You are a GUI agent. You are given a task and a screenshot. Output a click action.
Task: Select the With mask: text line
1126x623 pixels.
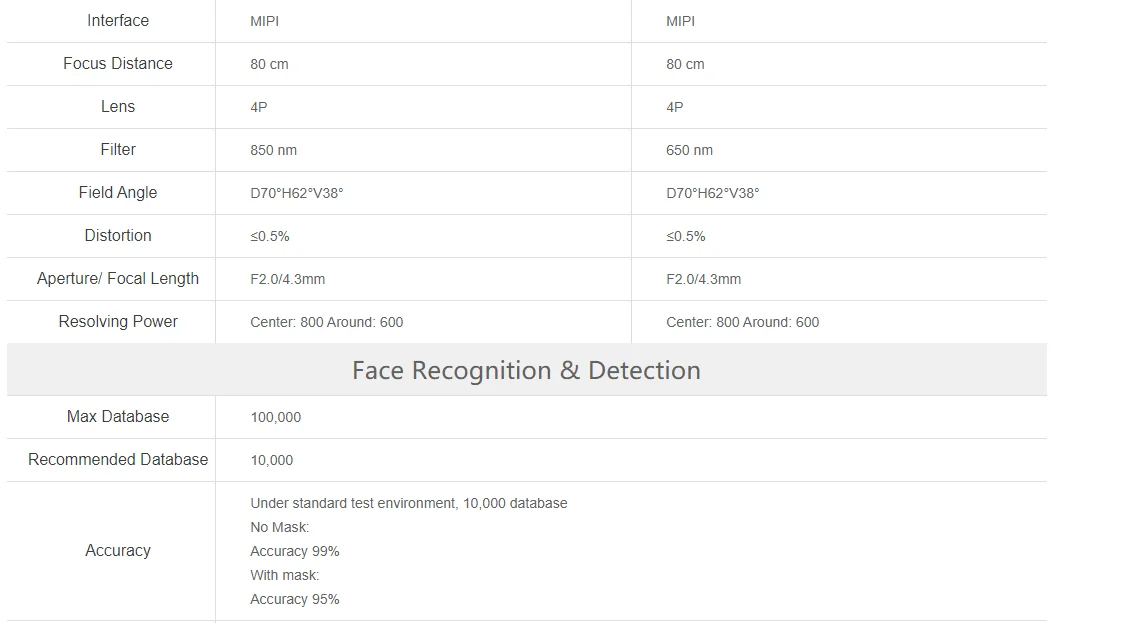[x=284, y=575]
